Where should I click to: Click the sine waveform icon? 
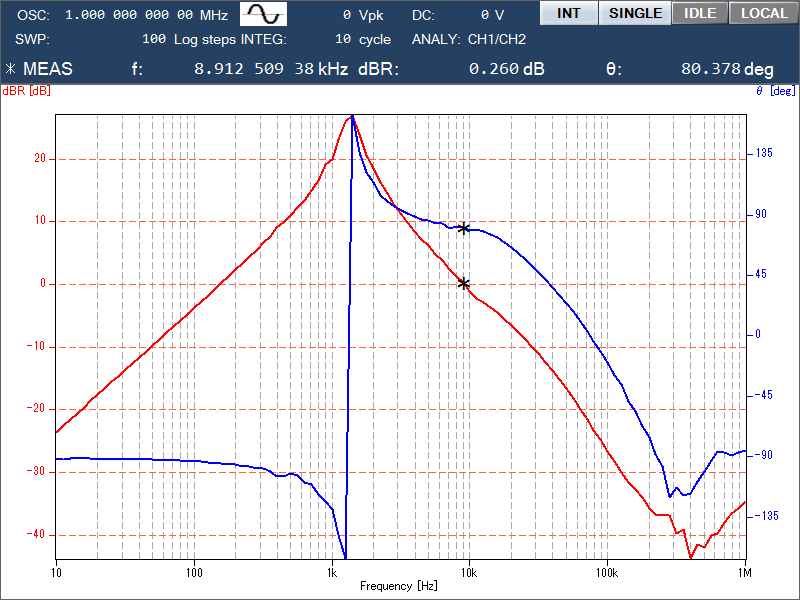(263, 14)
